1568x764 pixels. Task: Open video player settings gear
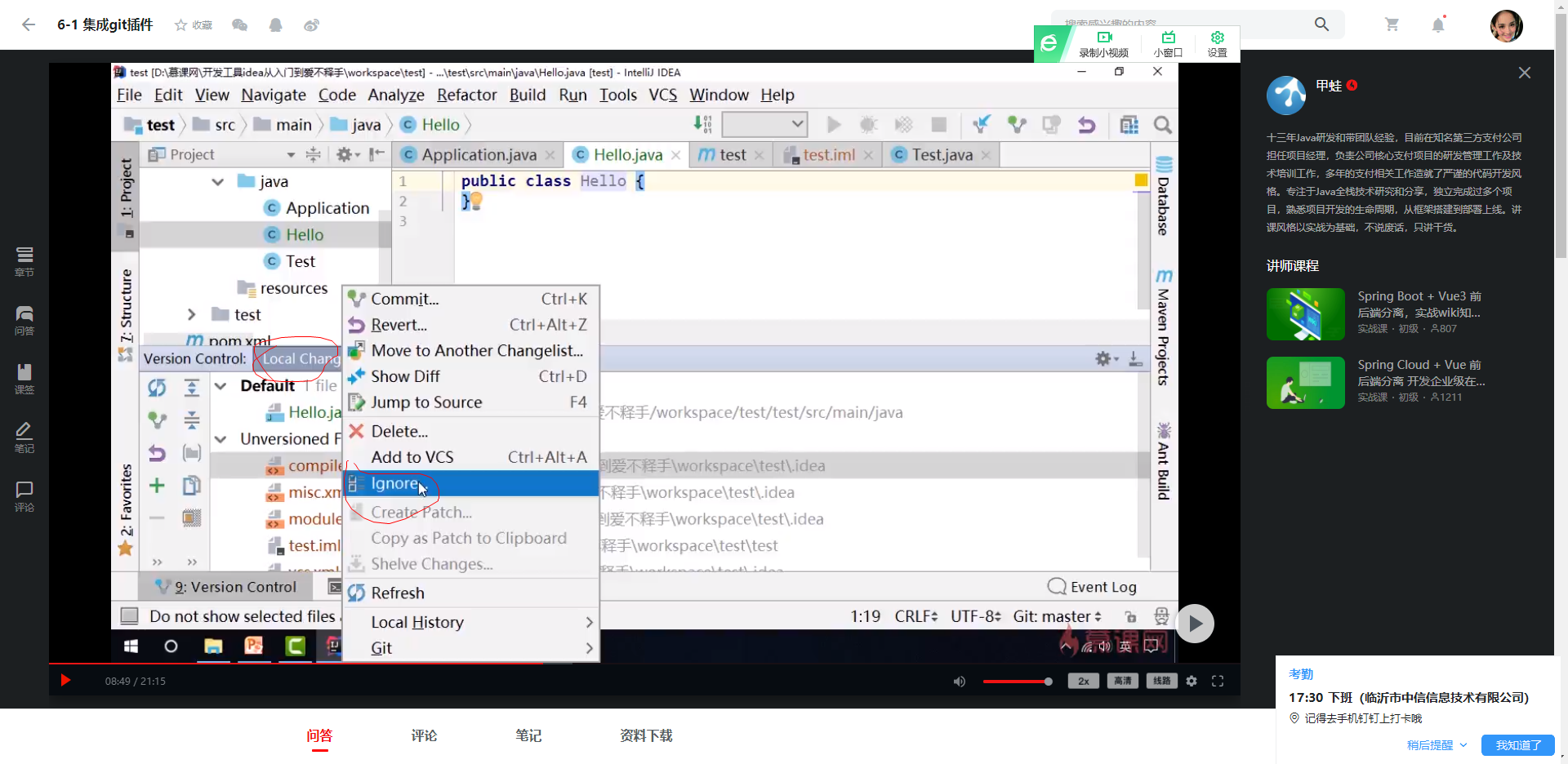coord(1192,681)
